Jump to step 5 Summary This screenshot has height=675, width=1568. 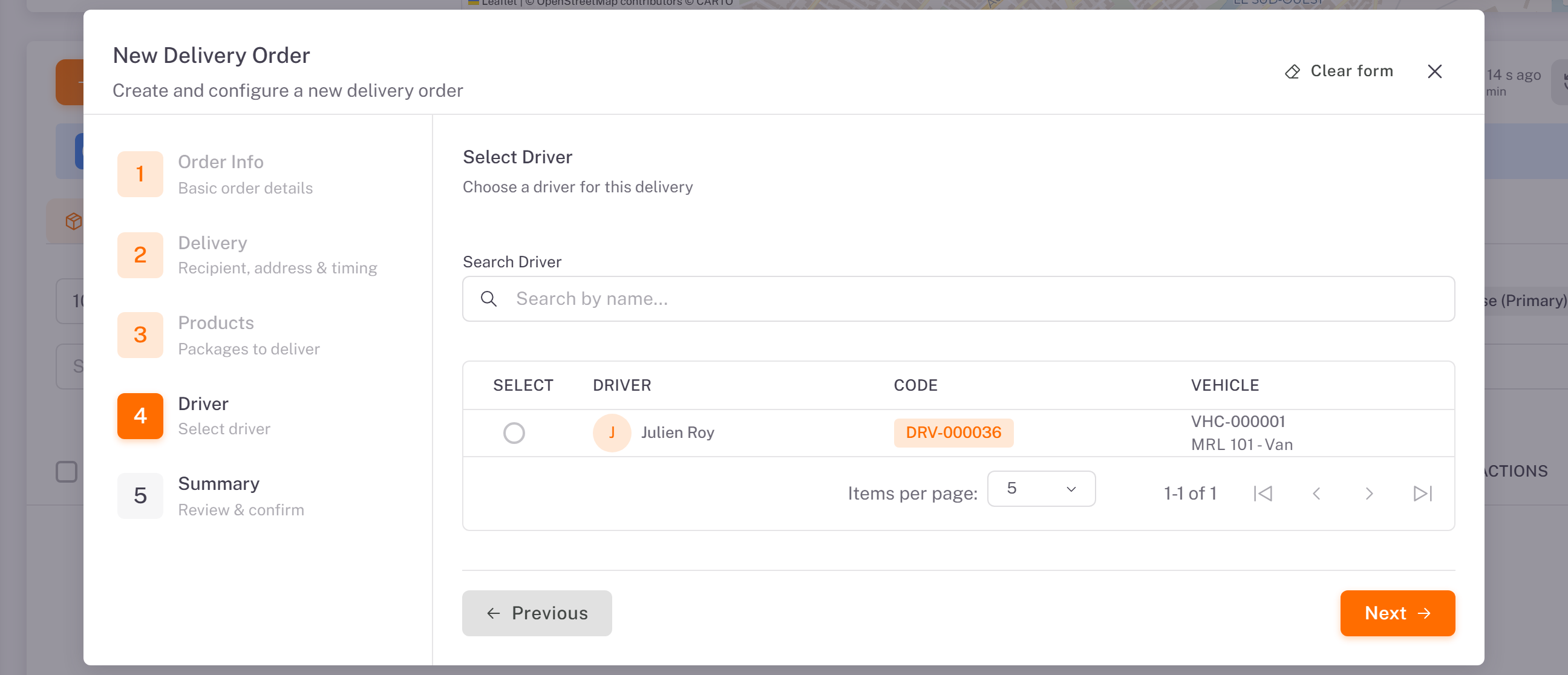coord(210,496)
